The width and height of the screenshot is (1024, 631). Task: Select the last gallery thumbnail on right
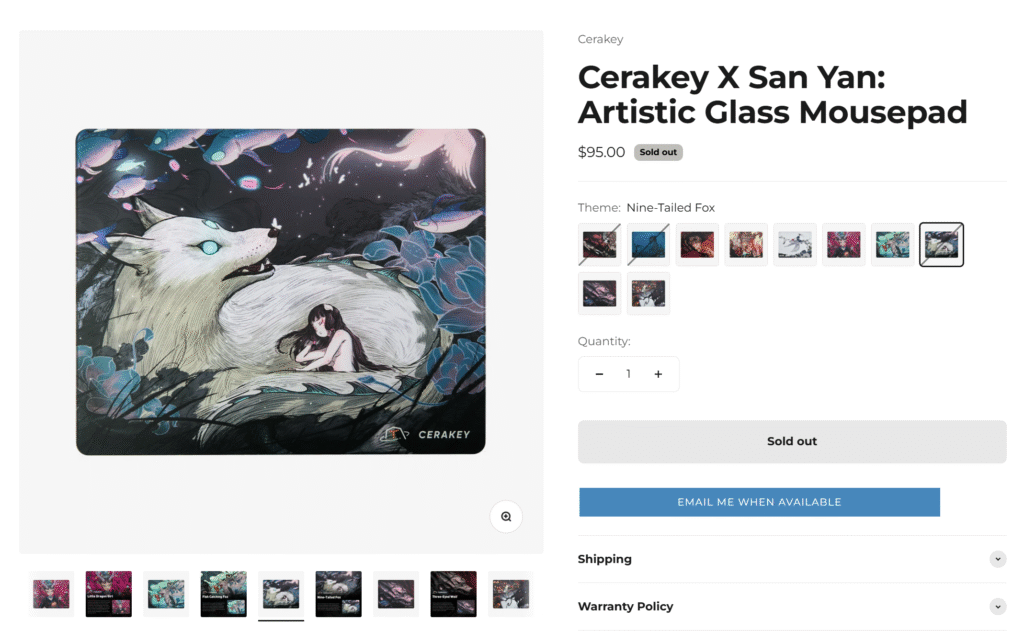click(511, 594)
